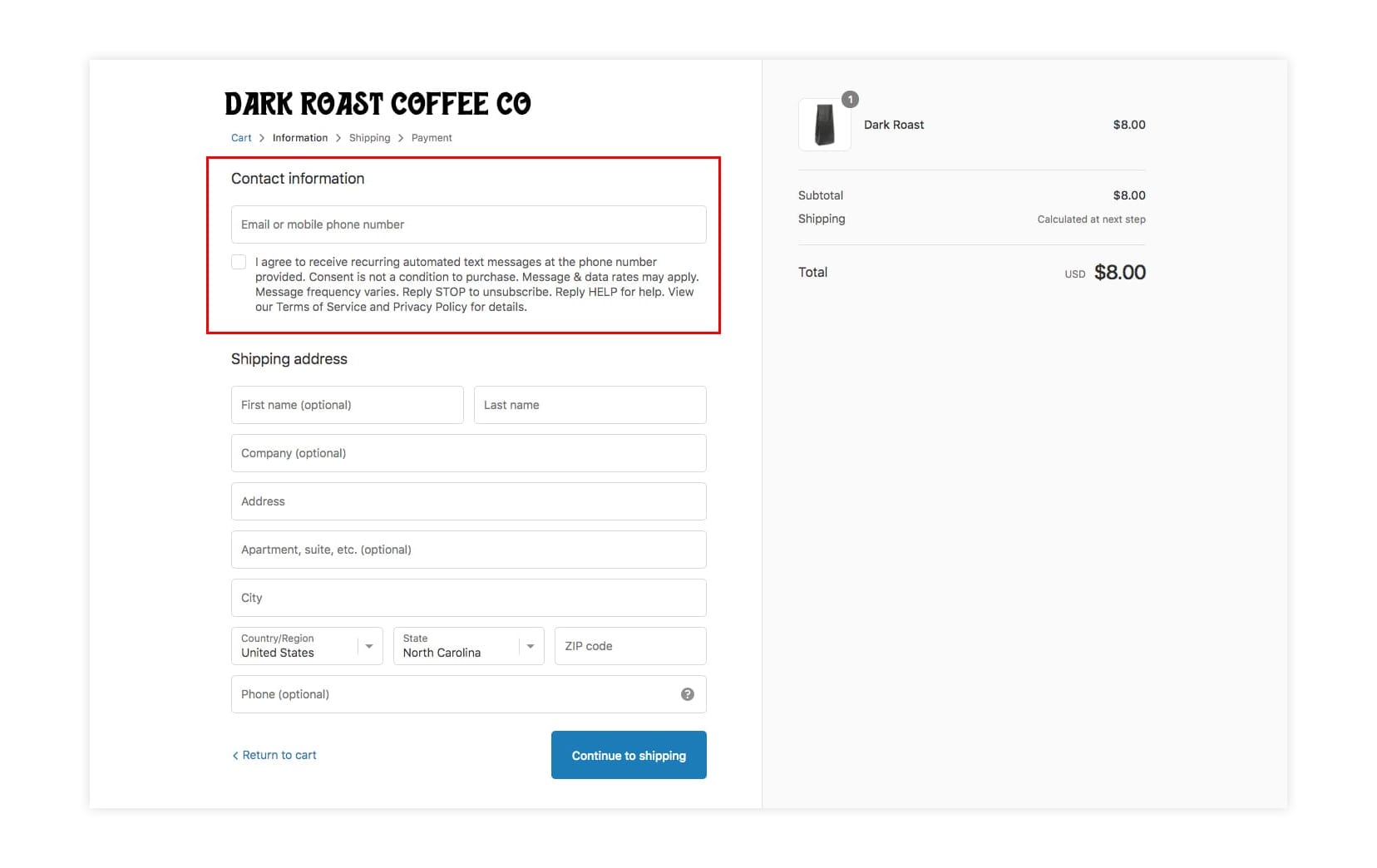Viewport: 1377px width, 868px height.
Task: Go to Cart breadcrumb link
Action: tap(241, 138)
